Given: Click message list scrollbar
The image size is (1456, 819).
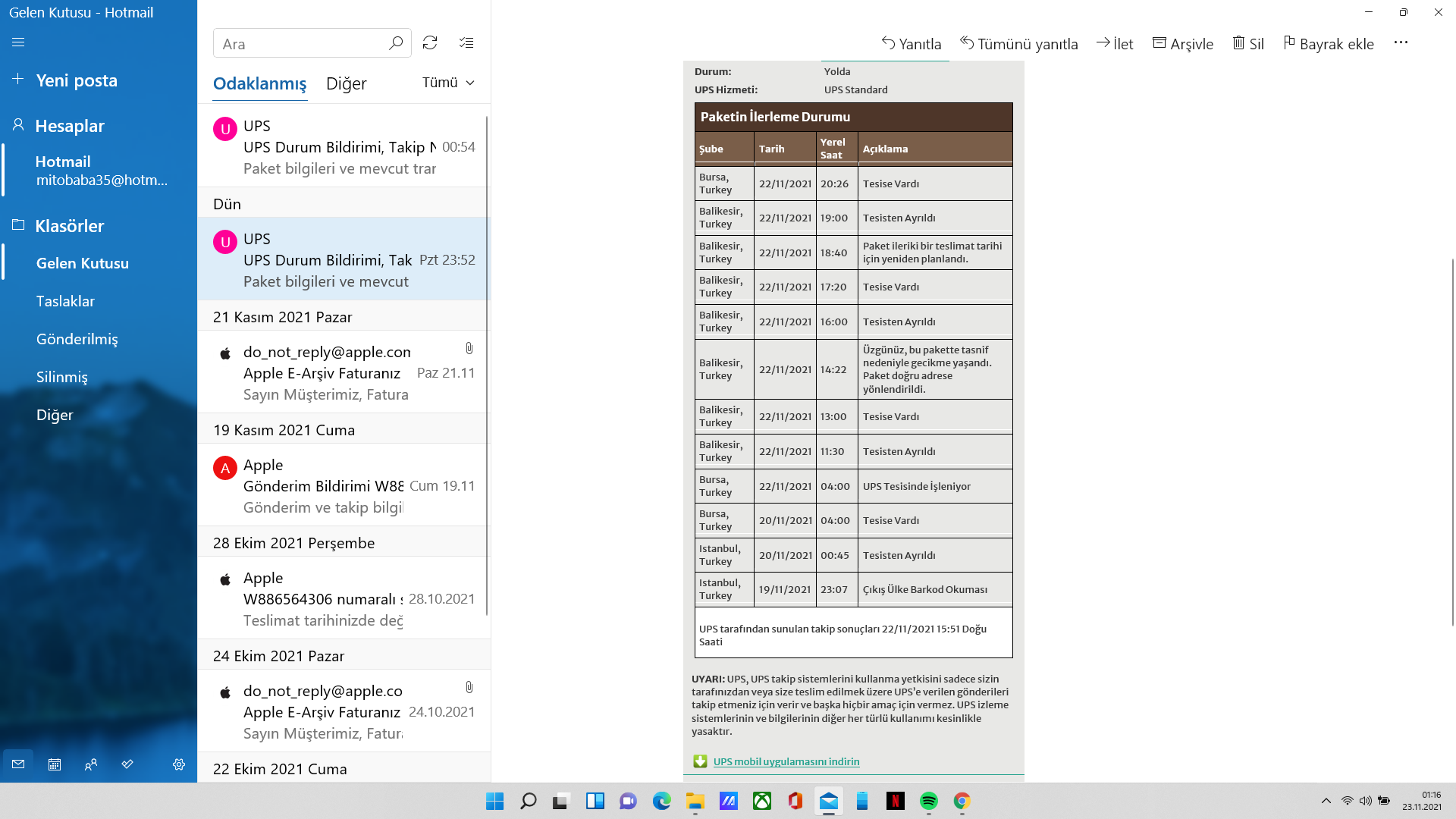Looking at the screenshot, I should [x=487, y=366].
